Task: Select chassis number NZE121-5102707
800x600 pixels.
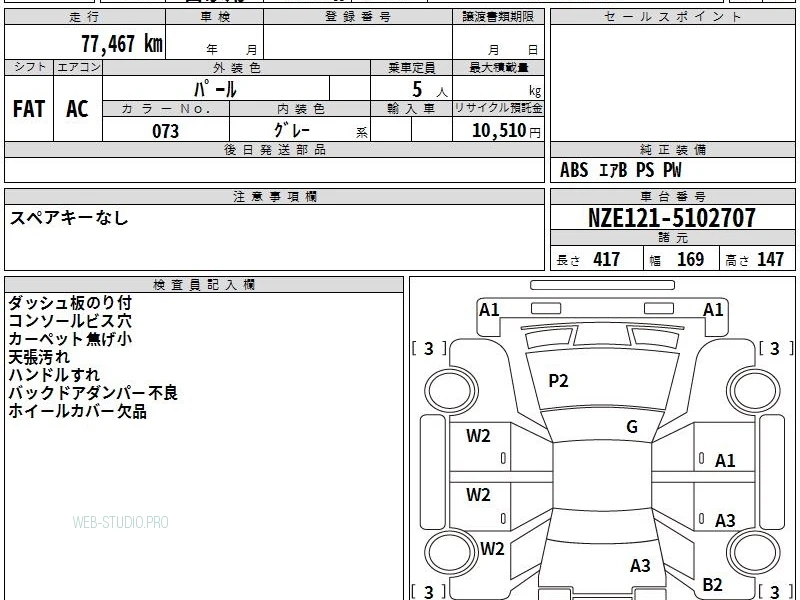Action: click(x=672, y=218)
